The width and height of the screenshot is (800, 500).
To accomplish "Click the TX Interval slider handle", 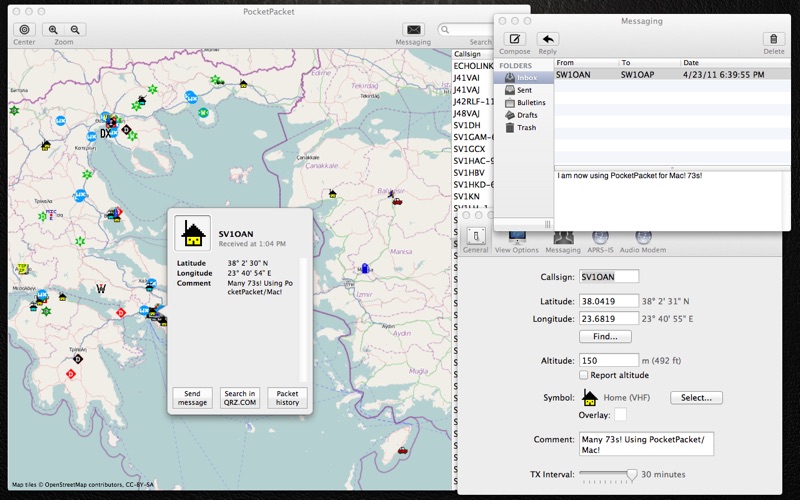I will pos(632,474).
